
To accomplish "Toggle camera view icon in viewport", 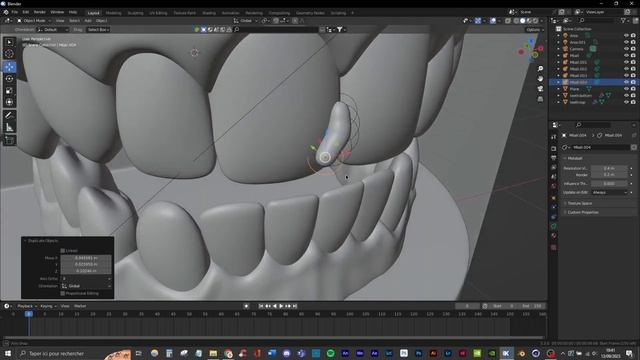I will [540, 89].
